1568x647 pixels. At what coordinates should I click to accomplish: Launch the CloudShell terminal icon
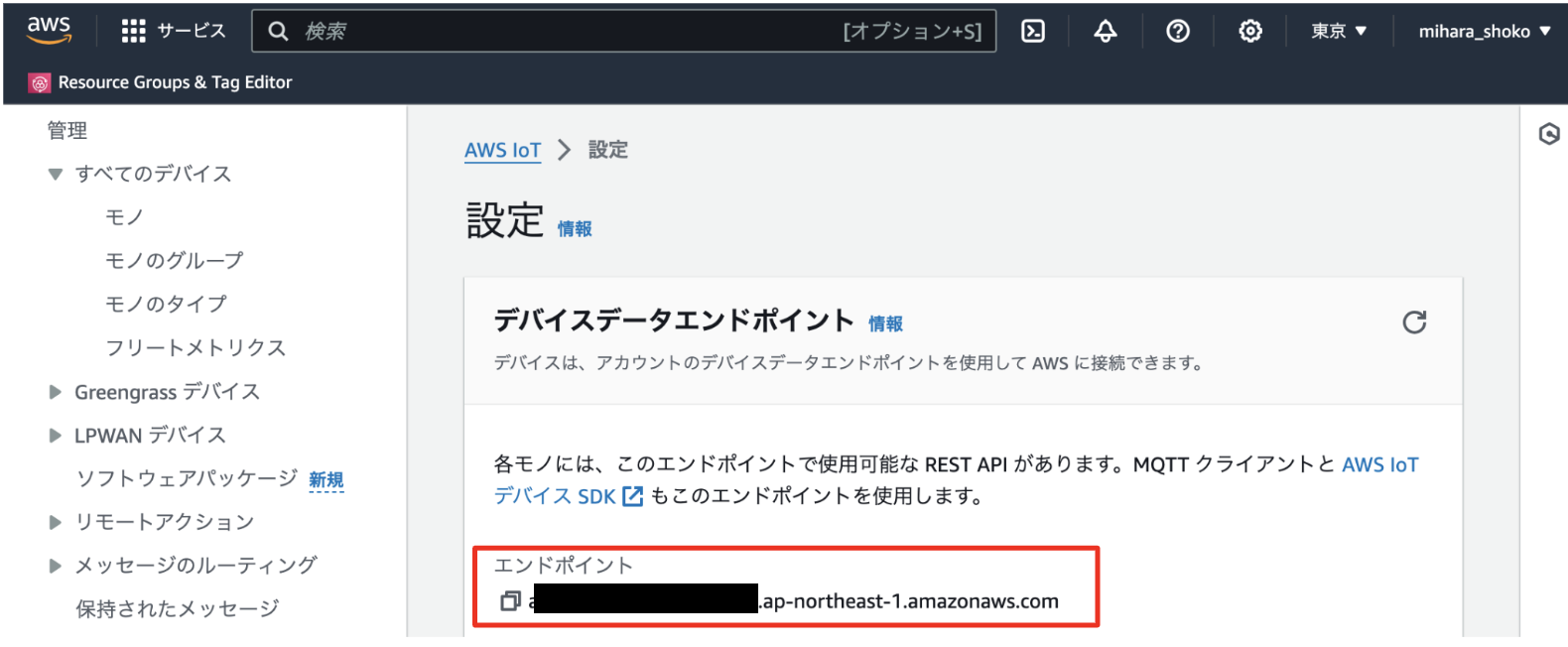[1033, 31]
